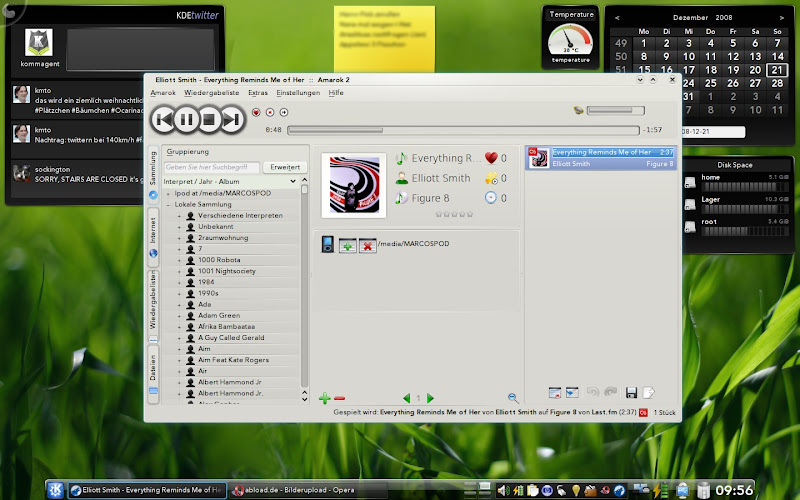Image resolution: width=800 pixels, height=500 pixels.
Task: Click the iPod media device icon
Action: 328,244
